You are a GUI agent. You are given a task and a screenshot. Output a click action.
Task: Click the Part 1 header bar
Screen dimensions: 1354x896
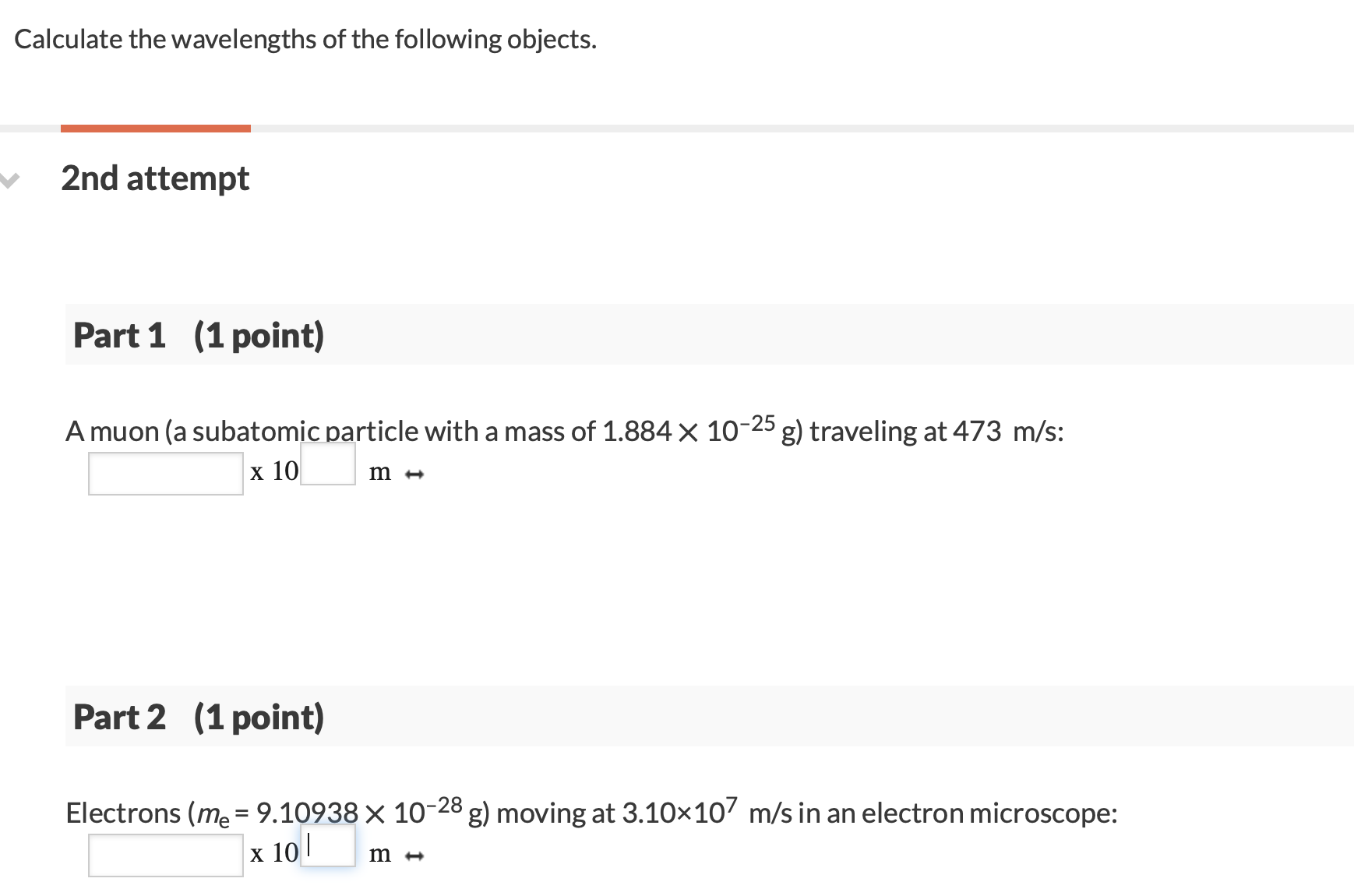(312, 336)
